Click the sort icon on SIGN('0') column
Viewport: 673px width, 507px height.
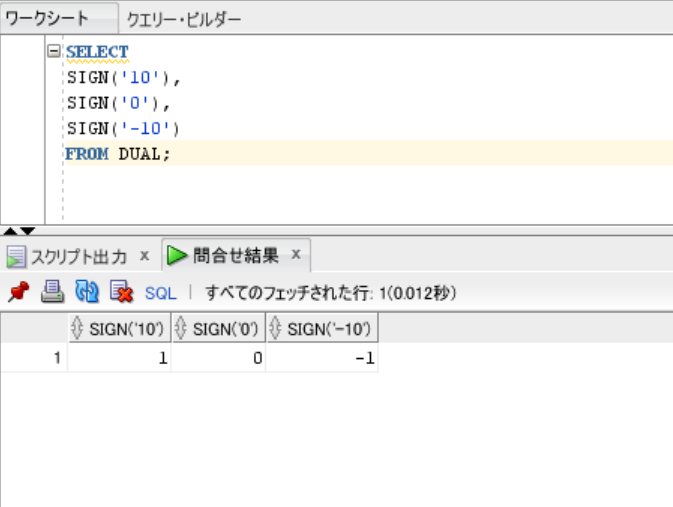click(182, 329)
